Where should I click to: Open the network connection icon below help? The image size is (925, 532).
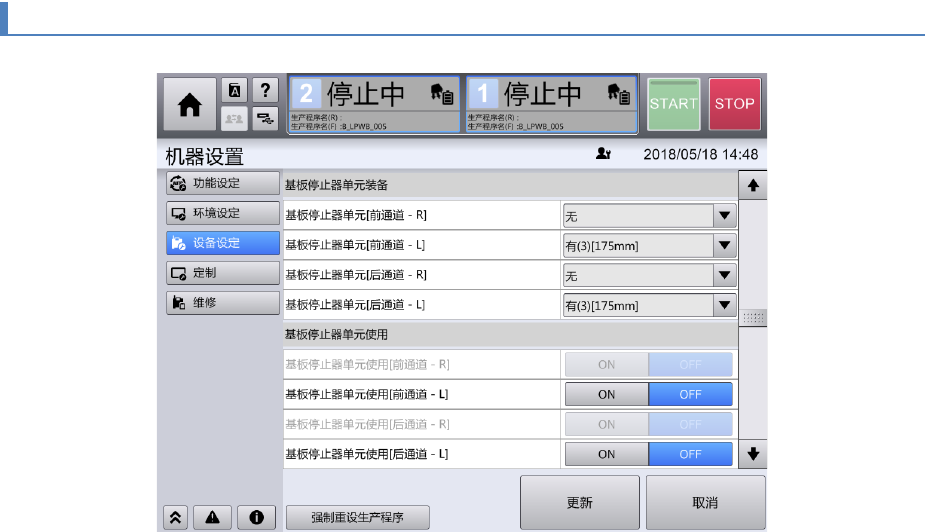[x=265, y=119]
